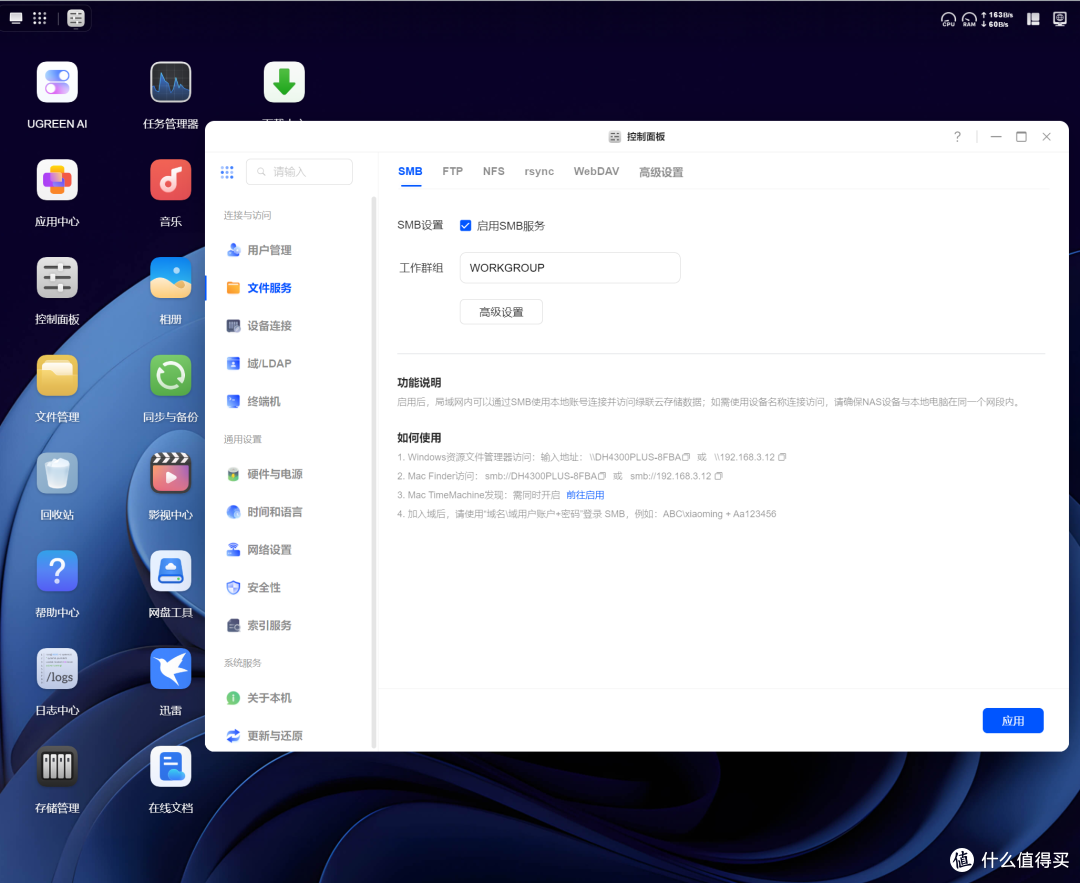Click the show desktop icon in top bar
This screenshot has height=883, width=1080.
tap(16, 19)
